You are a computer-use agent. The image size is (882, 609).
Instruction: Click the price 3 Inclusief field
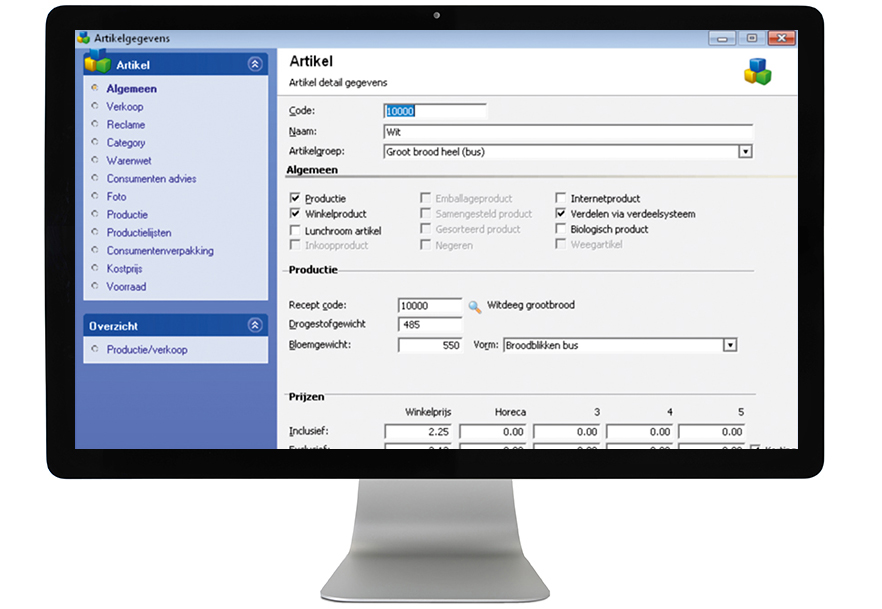pos(566,432)
